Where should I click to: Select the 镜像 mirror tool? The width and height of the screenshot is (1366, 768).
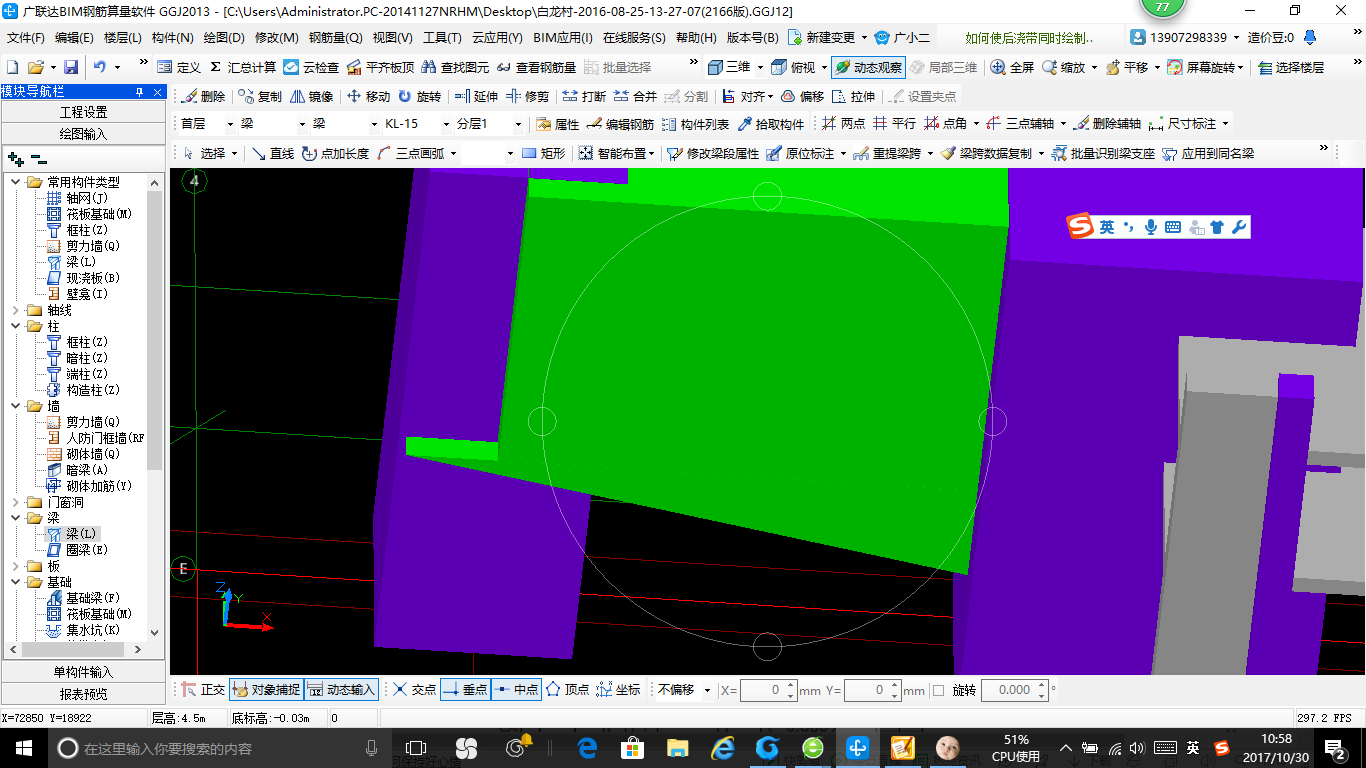click(312, 97)
